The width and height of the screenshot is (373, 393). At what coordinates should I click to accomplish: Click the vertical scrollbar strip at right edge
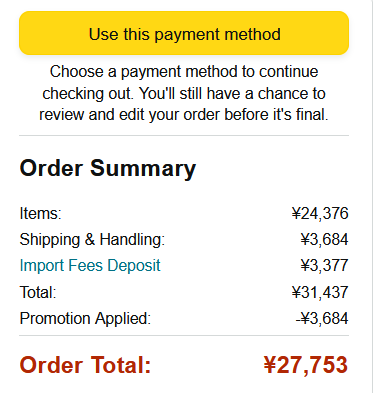coord(370,196)
